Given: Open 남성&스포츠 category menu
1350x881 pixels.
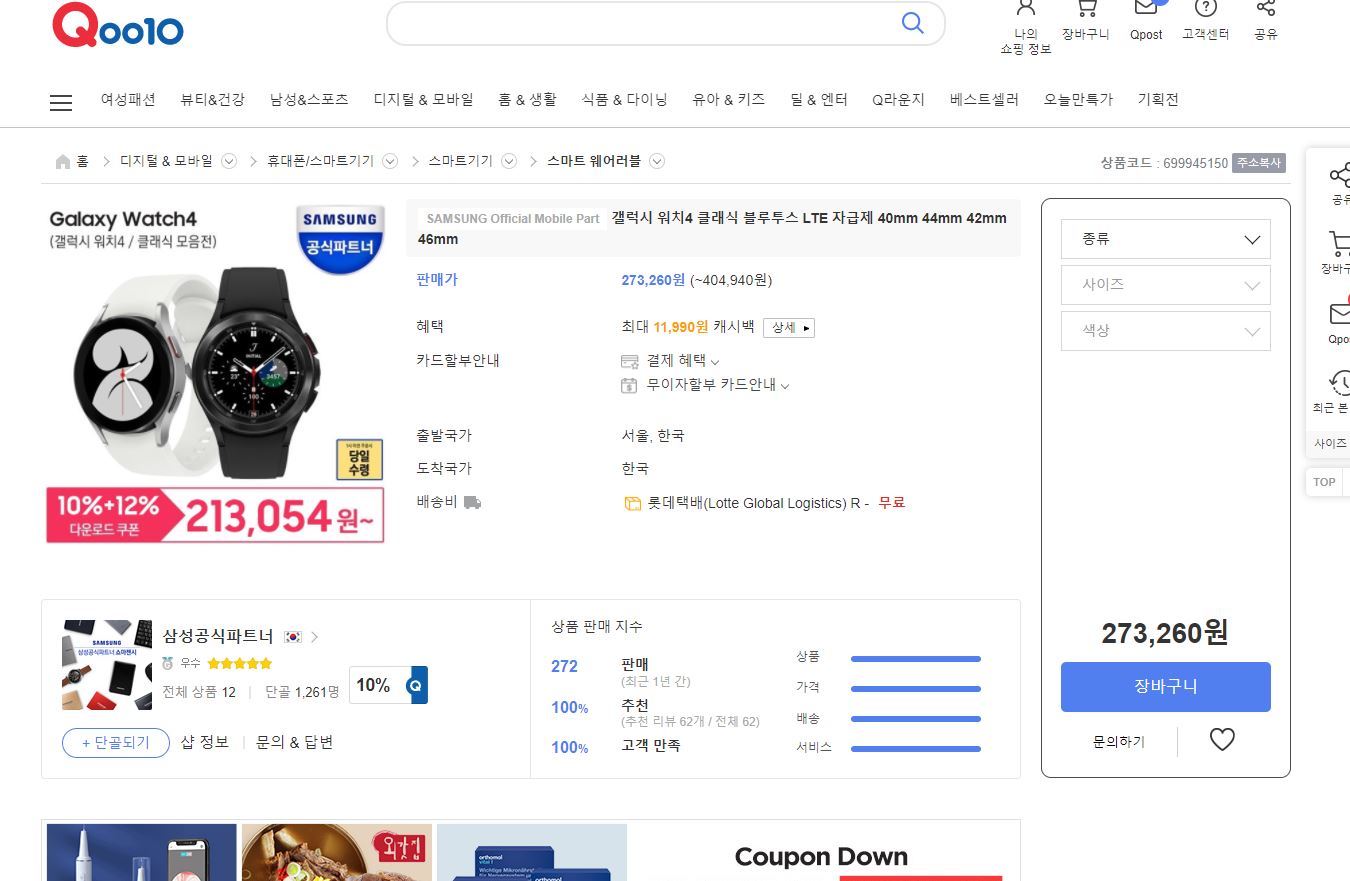Looking at the screenshot, I should coord(309,100).
